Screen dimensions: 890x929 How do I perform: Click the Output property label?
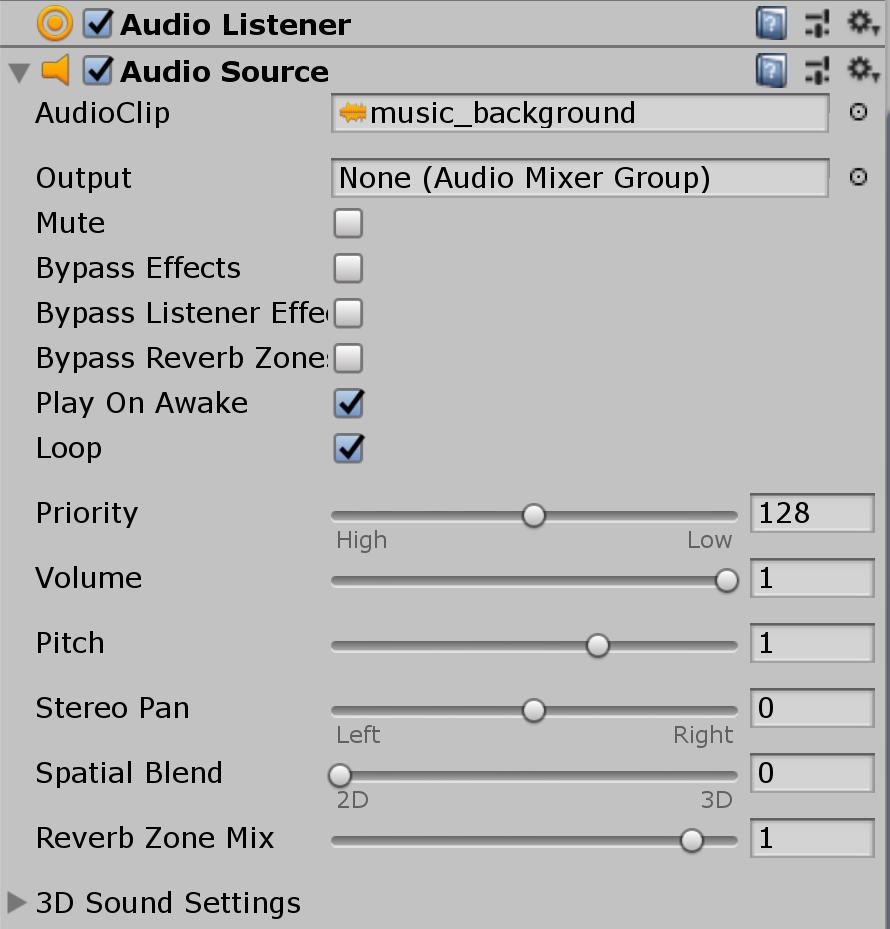84,178
